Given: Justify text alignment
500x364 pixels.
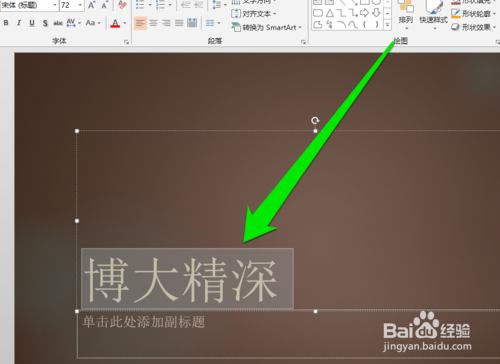Looking at the screenshot, I should (179, 23).
